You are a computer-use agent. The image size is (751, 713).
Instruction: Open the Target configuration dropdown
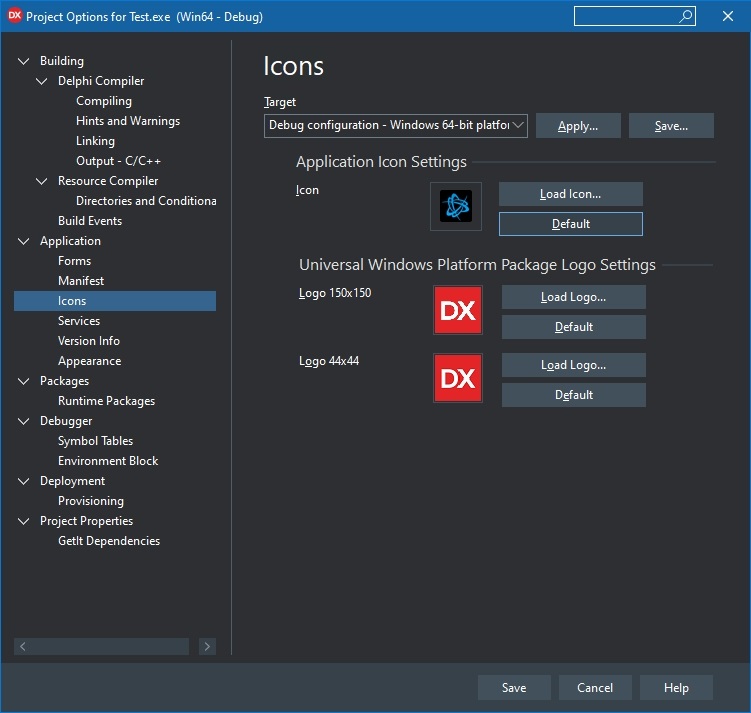tap(396, 125)
